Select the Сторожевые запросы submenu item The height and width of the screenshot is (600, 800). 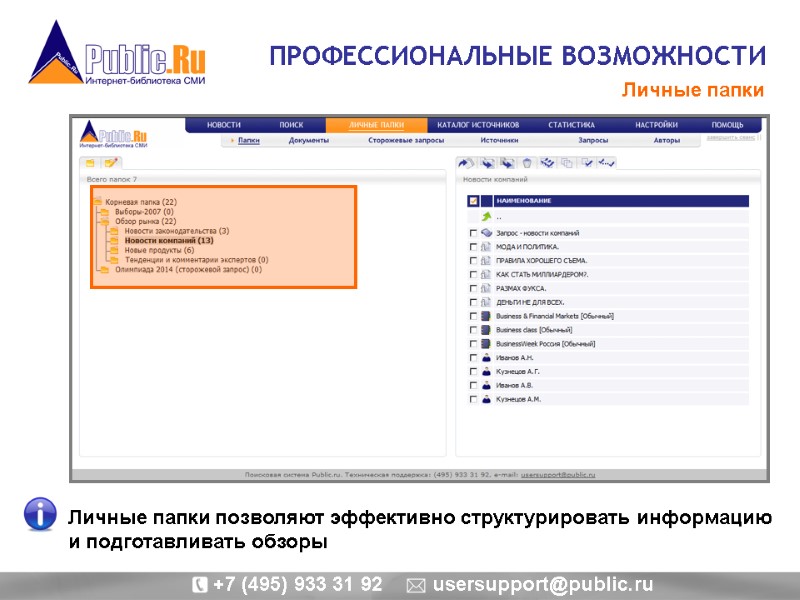tap(406, 140)
